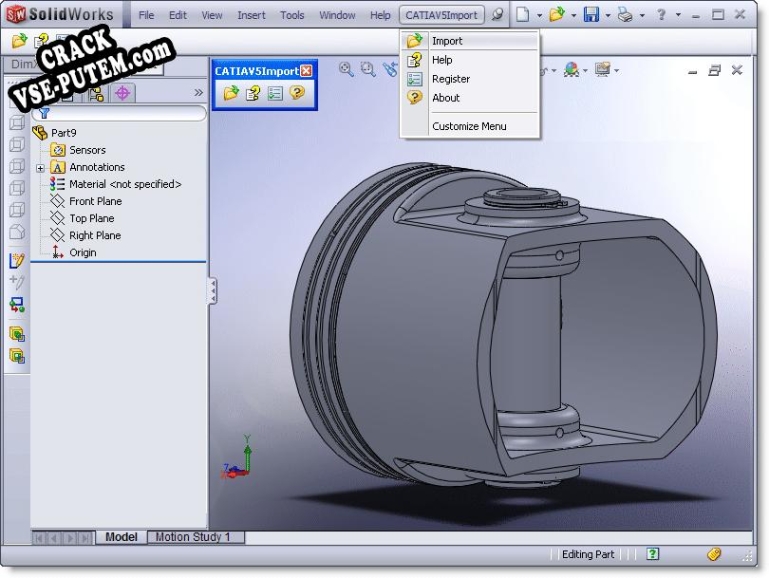Click Help icon in floating CATIAV5Import toolbar
The width and height of the screenshot is (769, 578).
[253, 93]
